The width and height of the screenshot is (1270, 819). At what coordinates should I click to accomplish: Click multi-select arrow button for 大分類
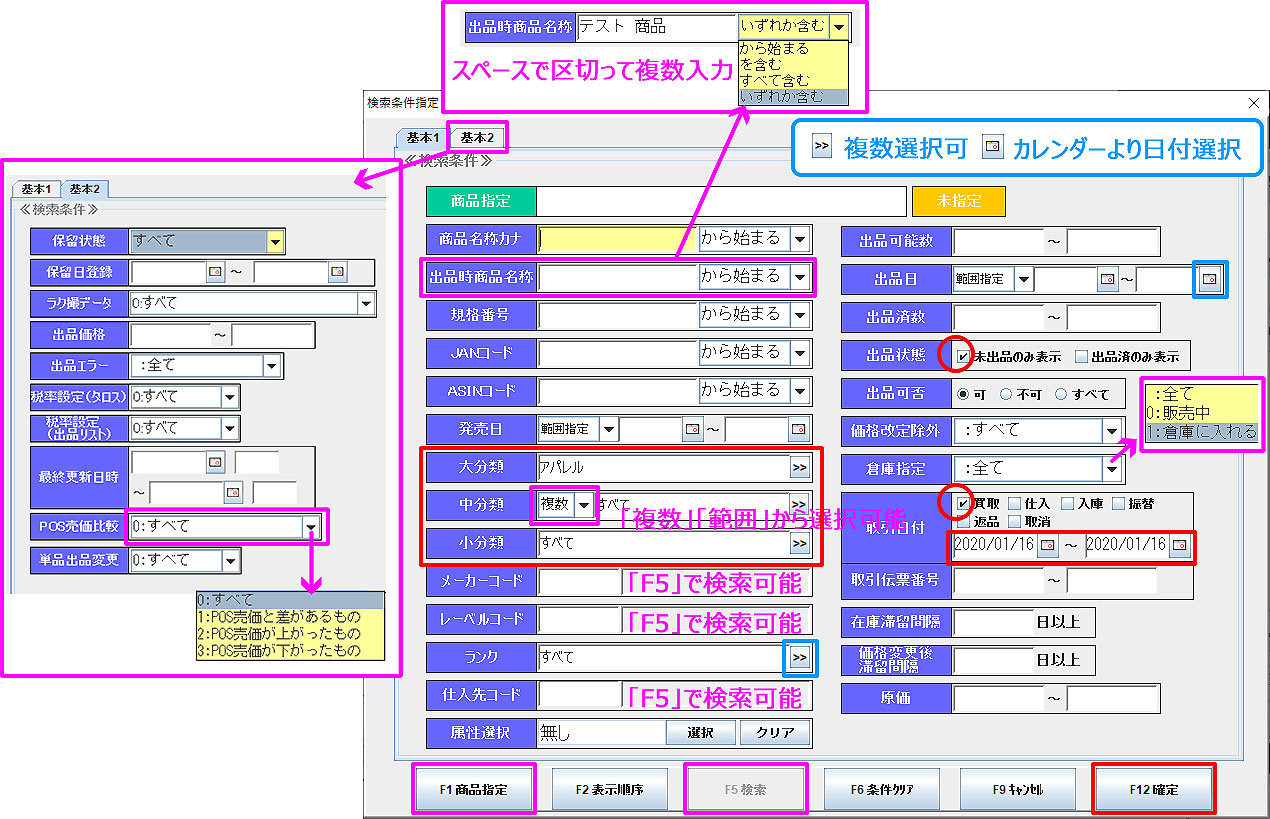(x=799, y=467)
